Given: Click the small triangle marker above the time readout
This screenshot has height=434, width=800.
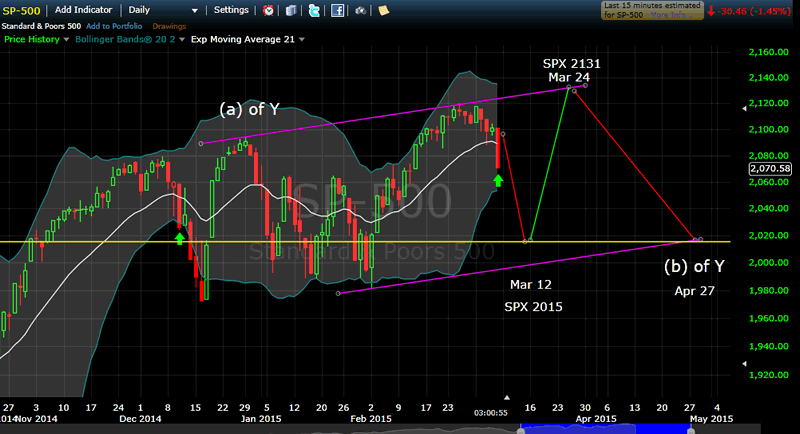Looking at the screenshot, I should pos(507,397).
